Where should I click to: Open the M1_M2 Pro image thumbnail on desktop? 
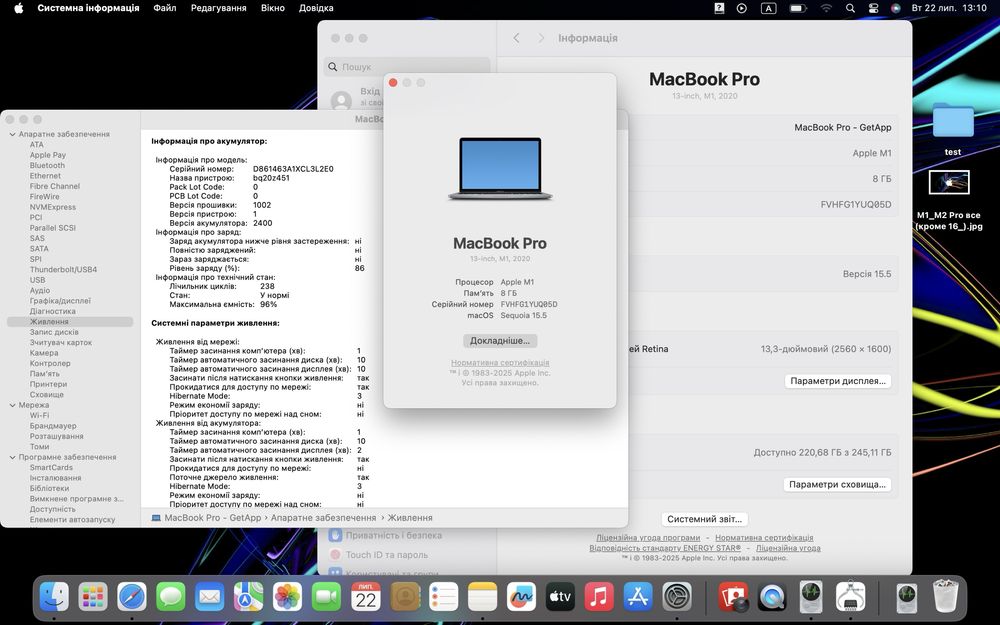(949, 184)
